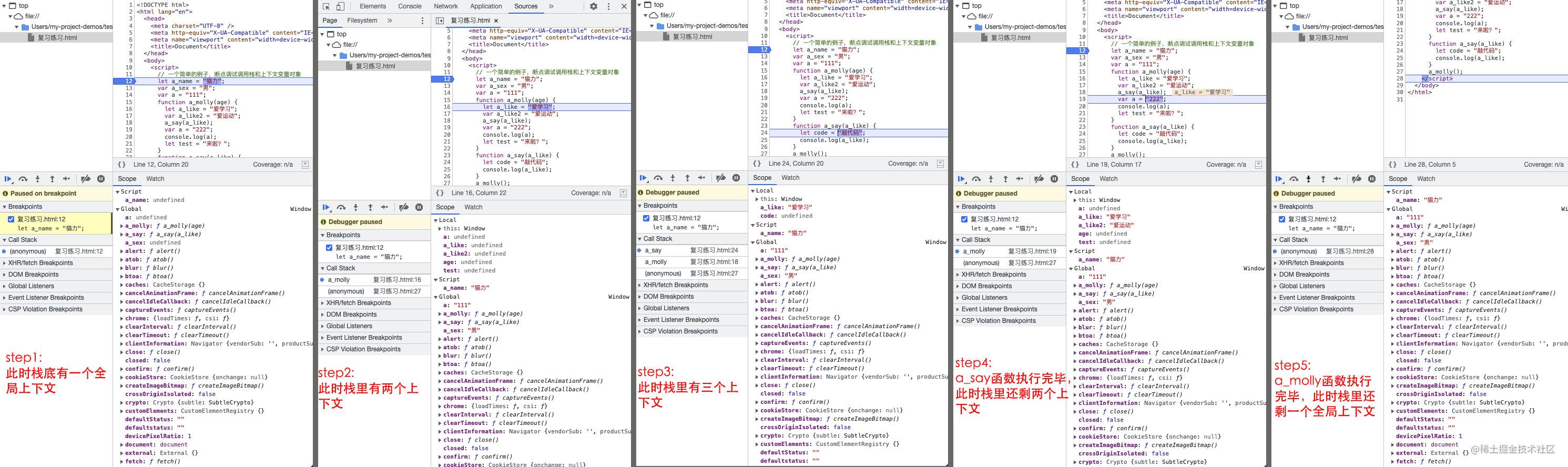1568x467 pixels.
Task: Pretty-print braces icon next to Line 16, Column 22
Action: coord(440,193)
